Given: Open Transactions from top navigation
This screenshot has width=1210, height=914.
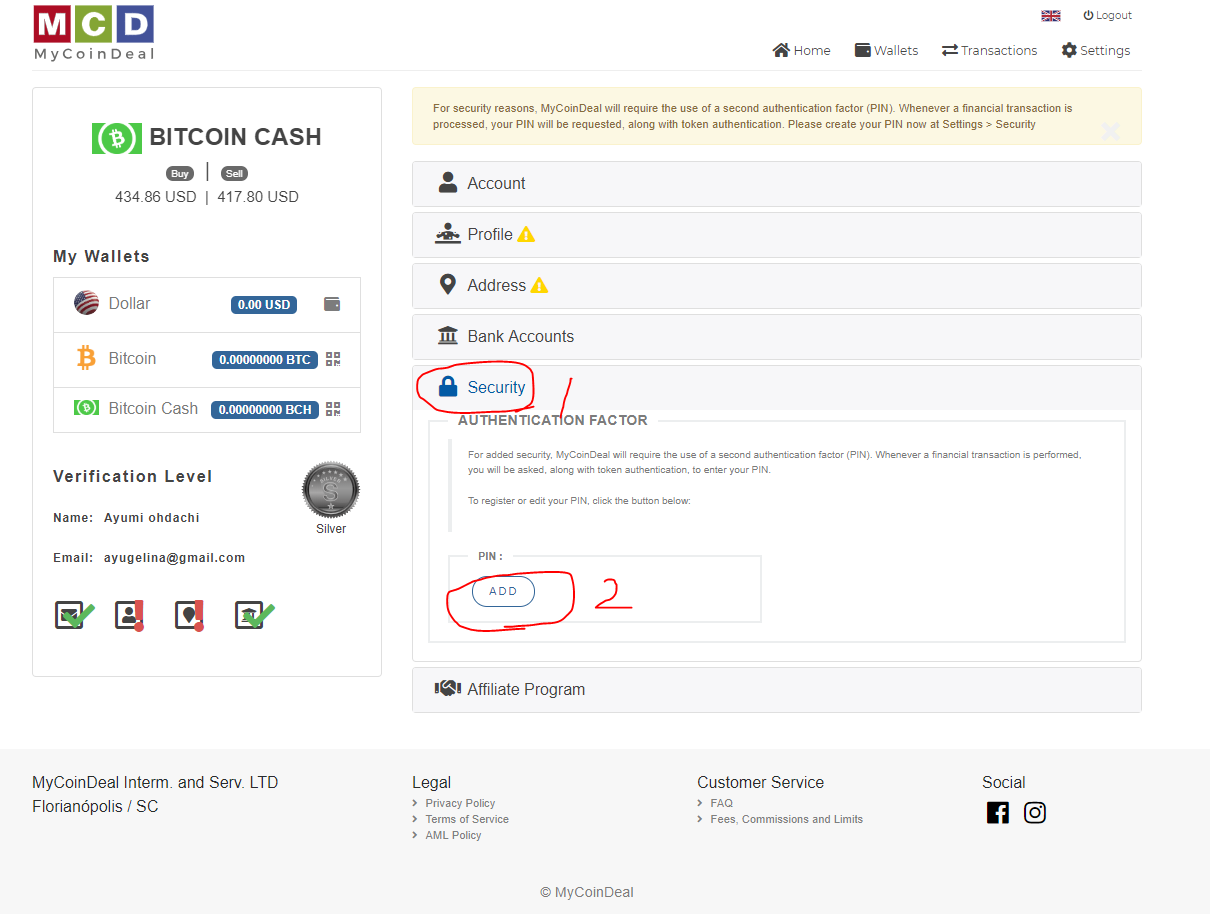Looking at the screenshot, I should click(x=989, y=50).
